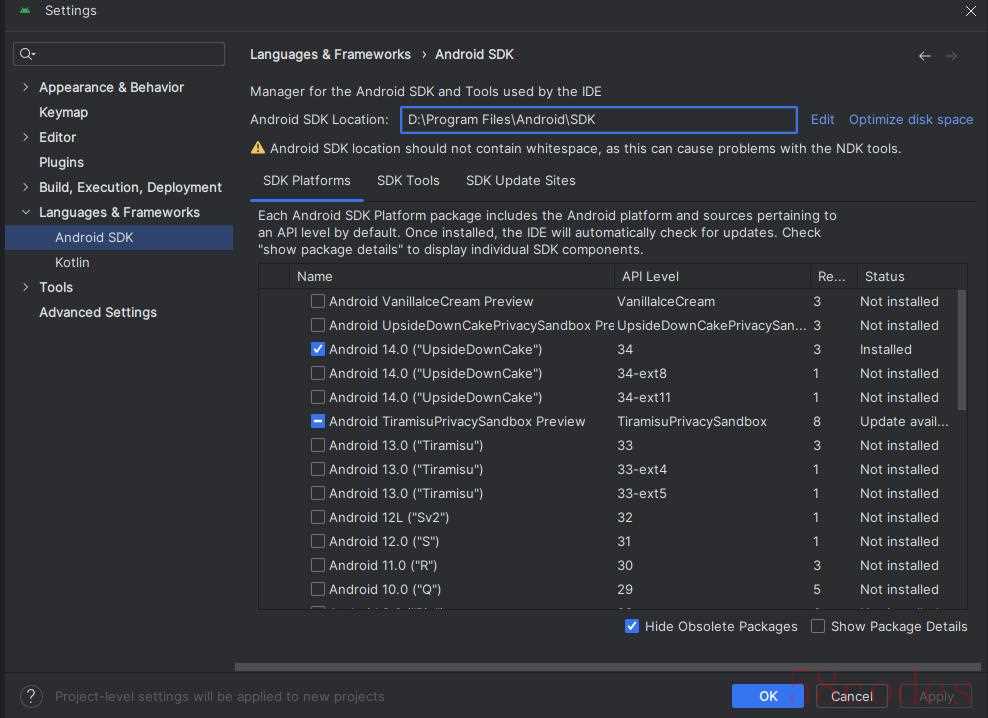
Task: Expand the Editor section arrow
Action: (x=25, y=137)
